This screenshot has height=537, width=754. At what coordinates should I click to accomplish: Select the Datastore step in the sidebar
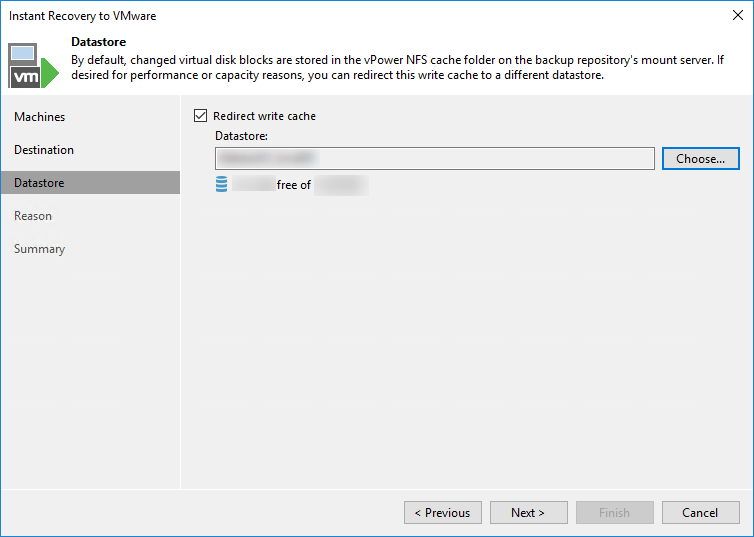coord(39,183)
